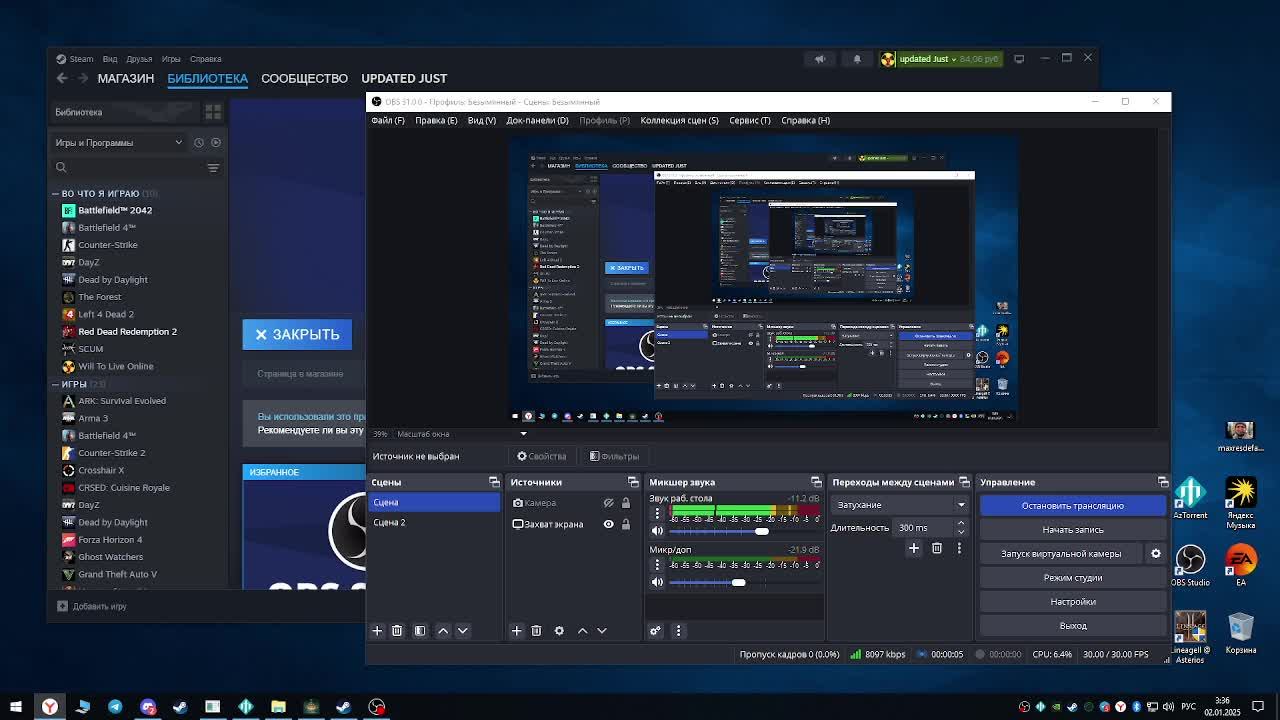The width and height of the screenshot is (1280, 720).
Task: Mute the Микр/доп audio channel
Action: tap(657, 582)
